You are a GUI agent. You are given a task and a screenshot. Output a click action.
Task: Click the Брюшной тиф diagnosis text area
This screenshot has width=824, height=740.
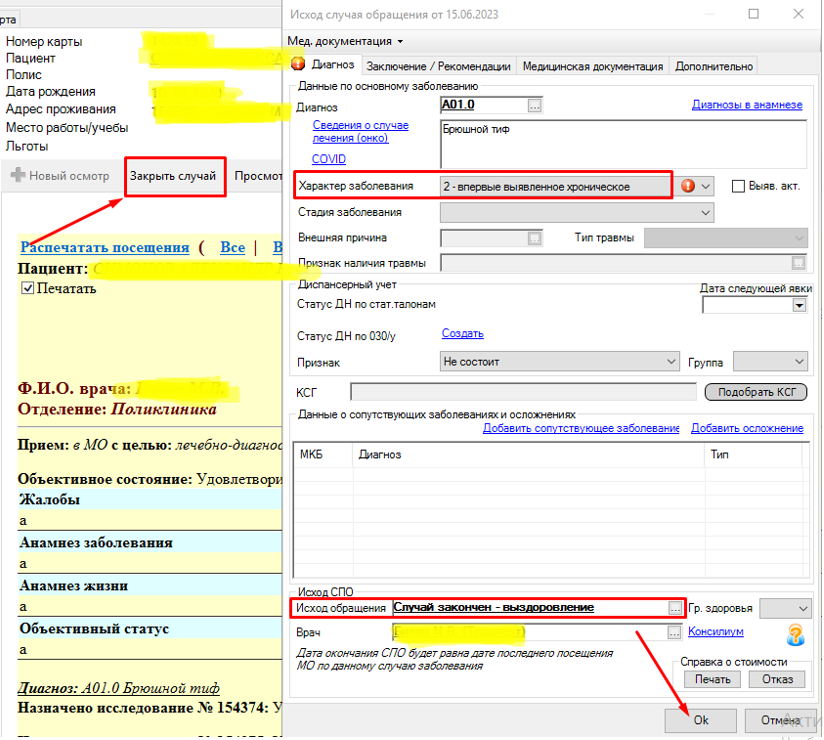[623, 144]
